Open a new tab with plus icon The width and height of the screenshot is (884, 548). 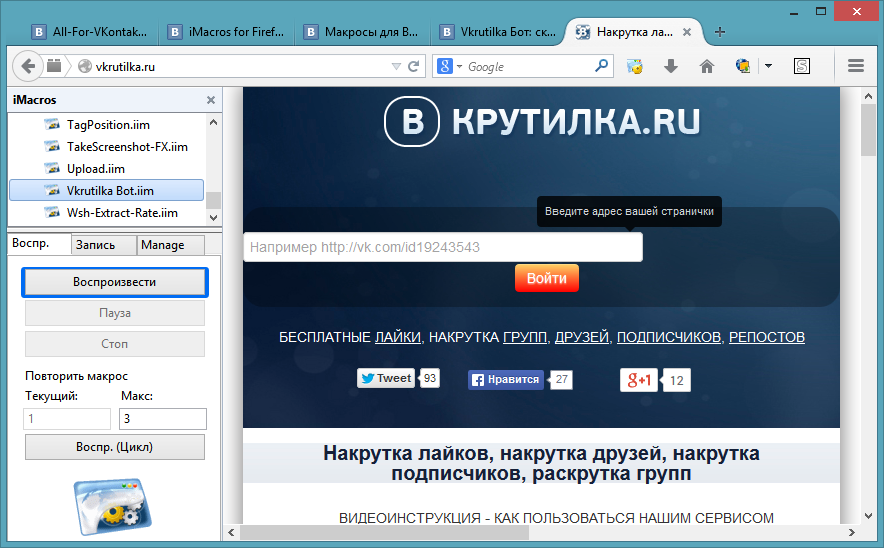719,32
